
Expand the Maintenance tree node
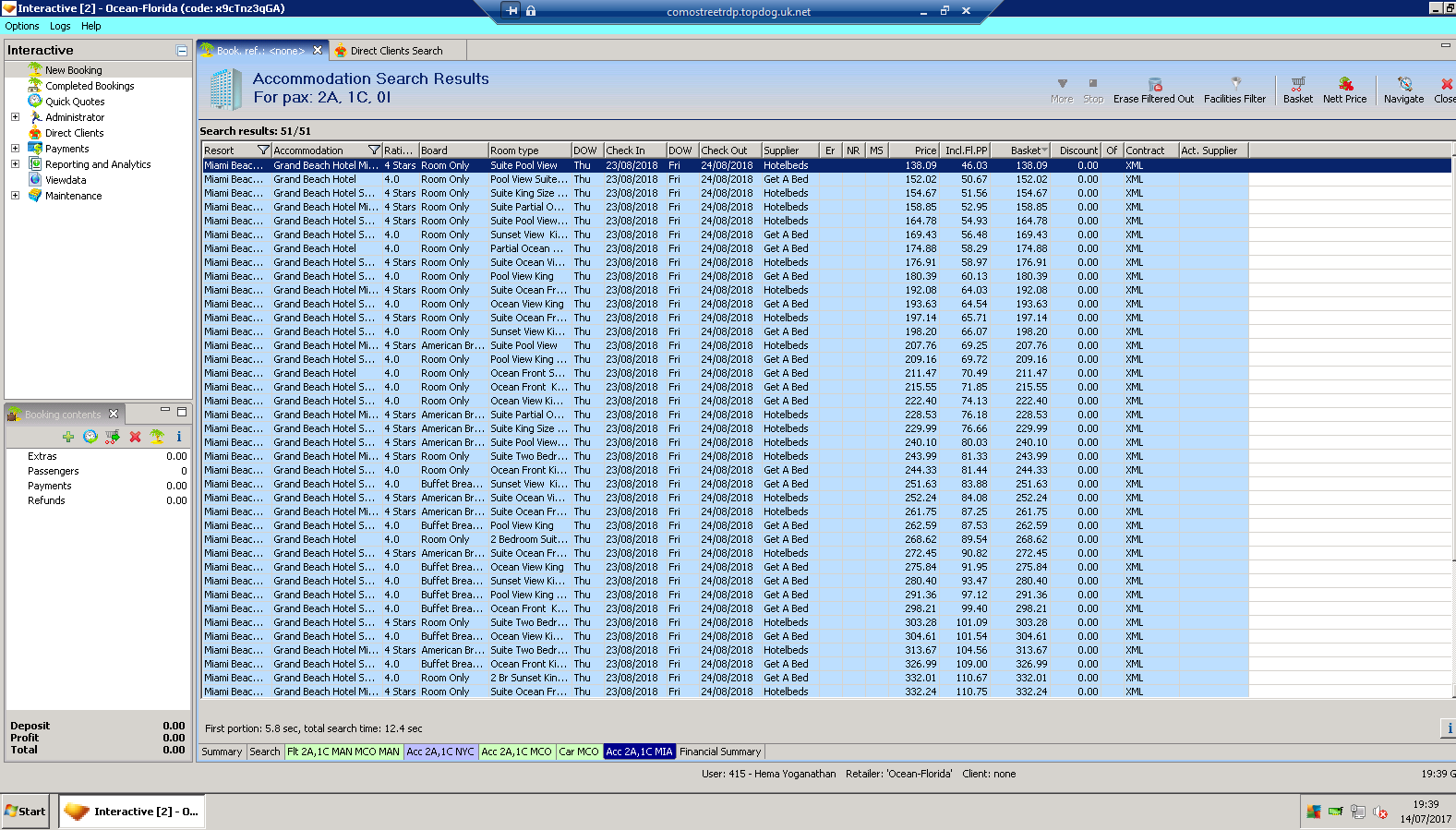point(15,196)
